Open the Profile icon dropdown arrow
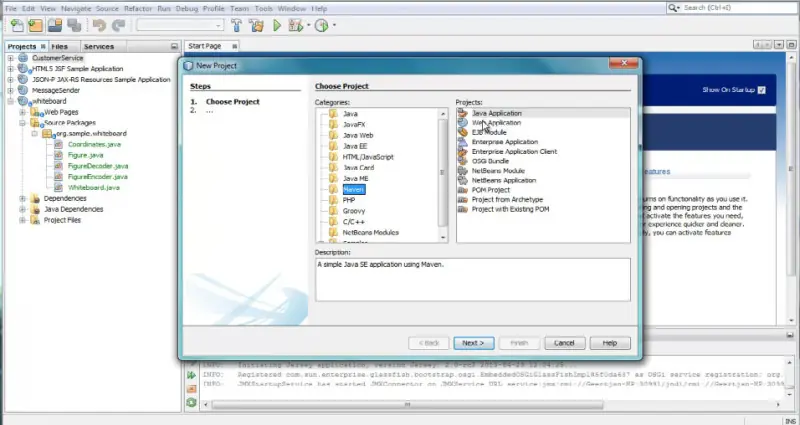Viewport: 800px width, 425px height. 334,25
